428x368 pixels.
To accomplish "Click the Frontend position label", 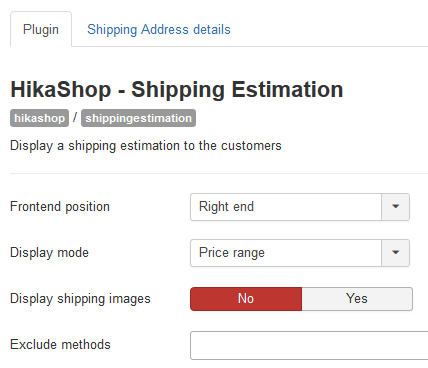I will click(60, 207).
